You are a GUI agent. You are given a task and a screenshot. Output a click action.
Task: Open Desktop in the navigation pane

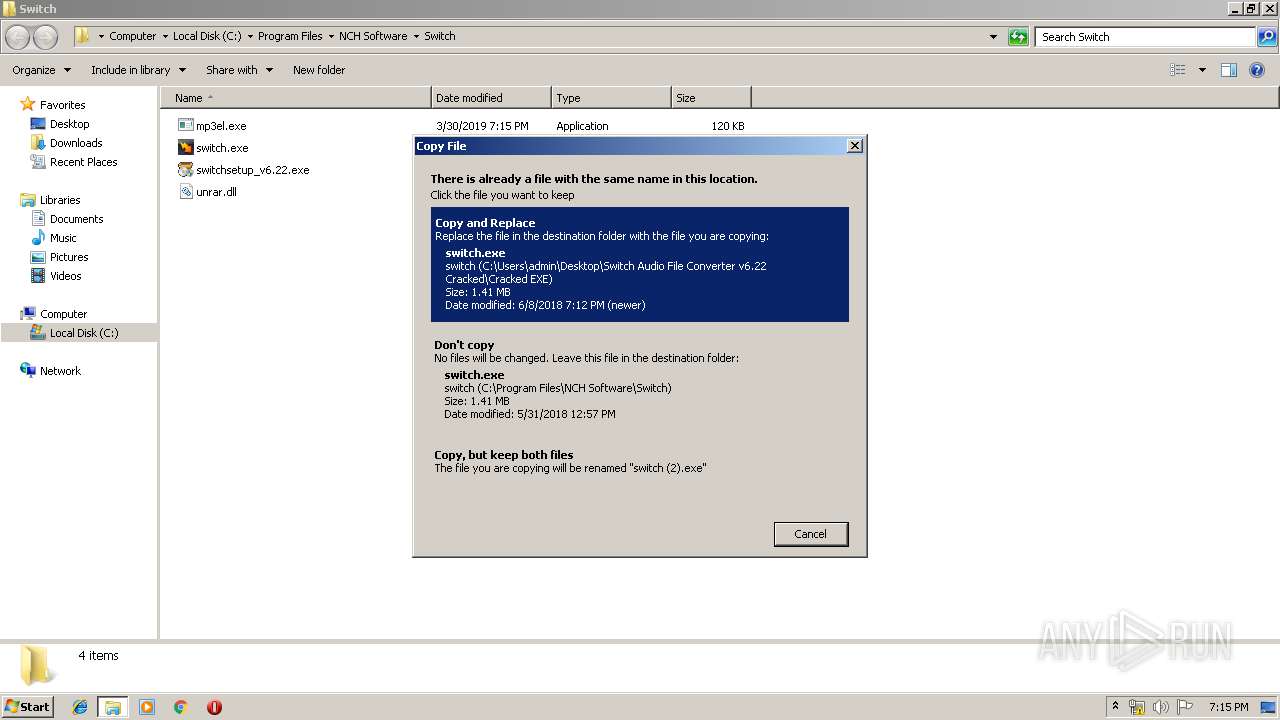[69, 124]
